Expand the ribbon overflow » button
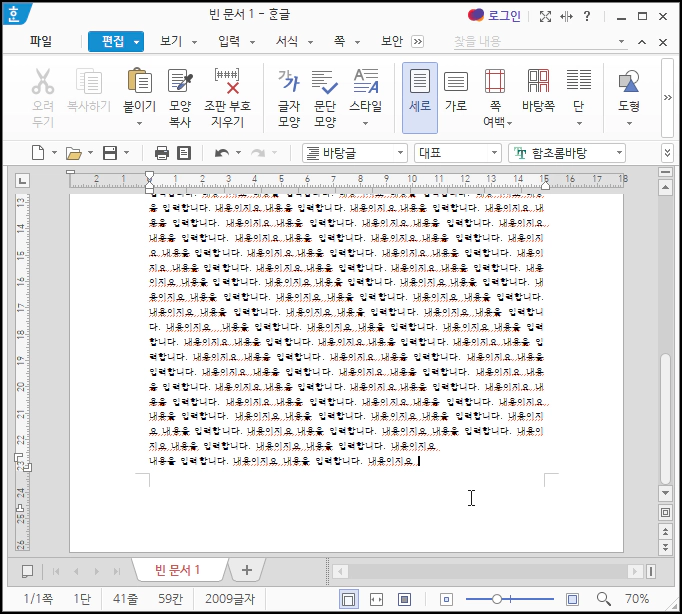The image size is (682, 614). click(668, 98)
